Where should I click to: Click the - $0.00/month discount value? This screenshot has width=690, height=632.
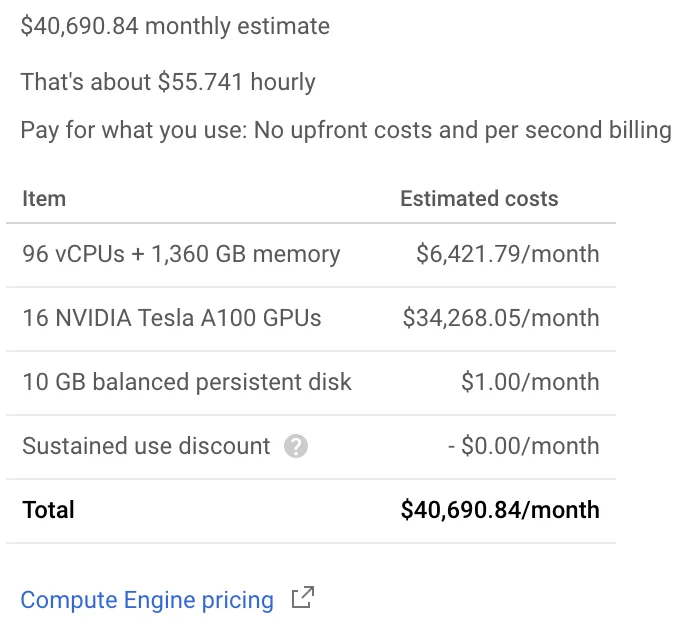(x=523, y=446)
